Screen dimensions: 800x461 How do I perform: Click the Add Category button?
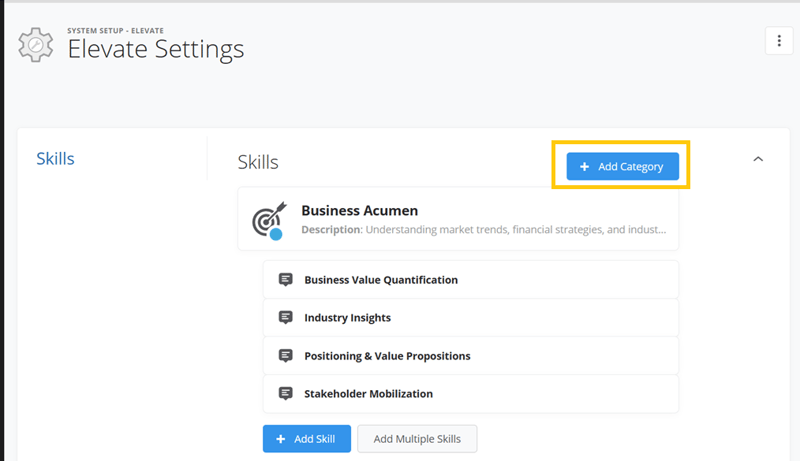(622, 166)
